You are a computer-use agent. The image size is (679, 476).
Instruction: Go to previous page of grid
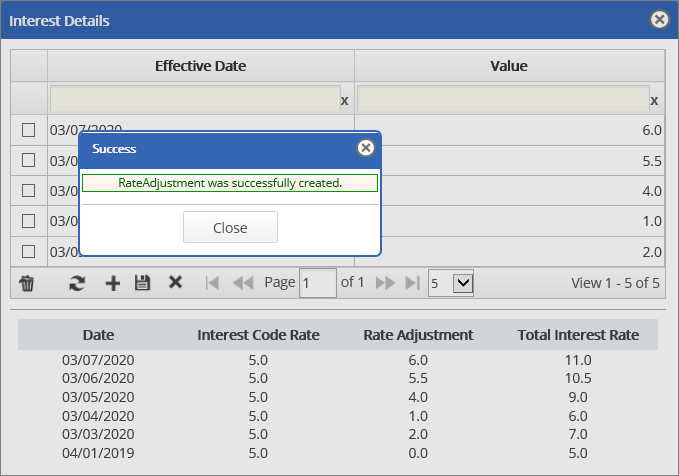242,283
